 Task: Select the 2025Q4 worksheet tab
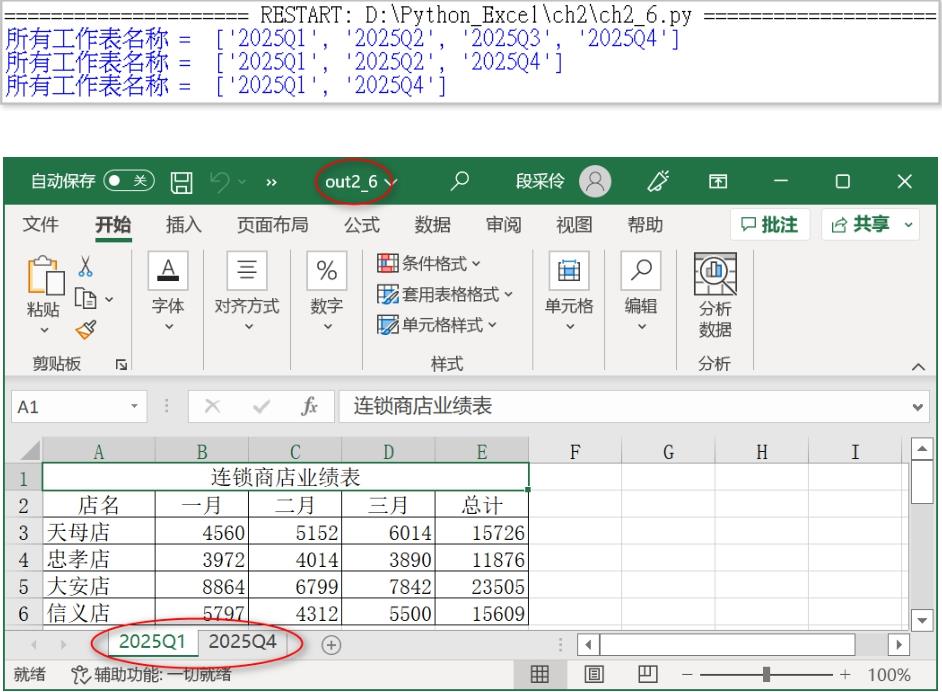(x=242, y=642)
